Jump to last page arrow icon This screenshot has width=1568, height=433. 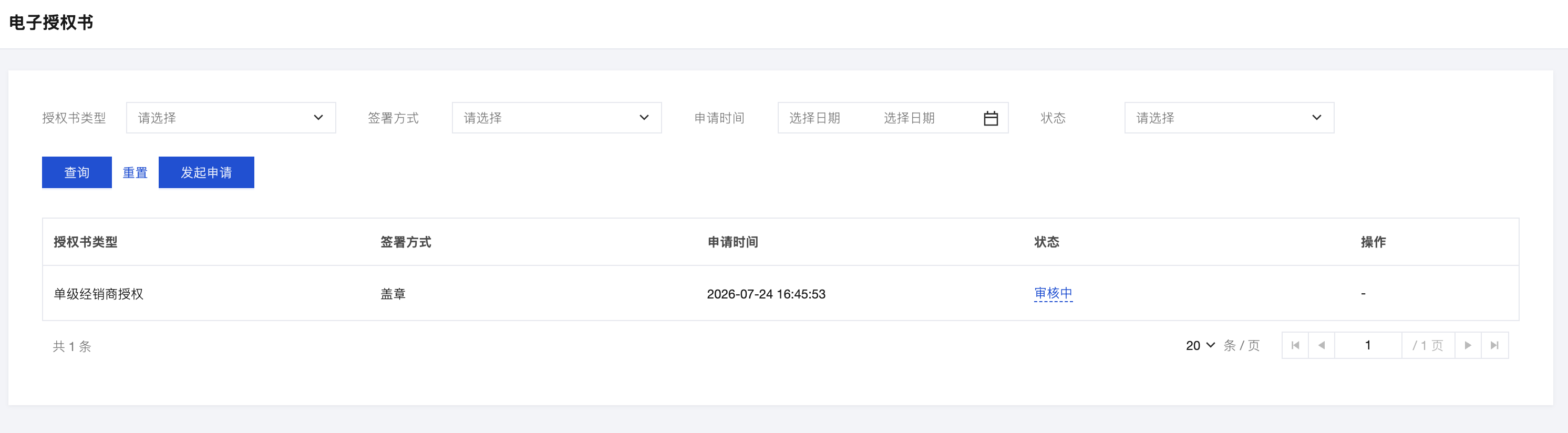coord(1494,345)
